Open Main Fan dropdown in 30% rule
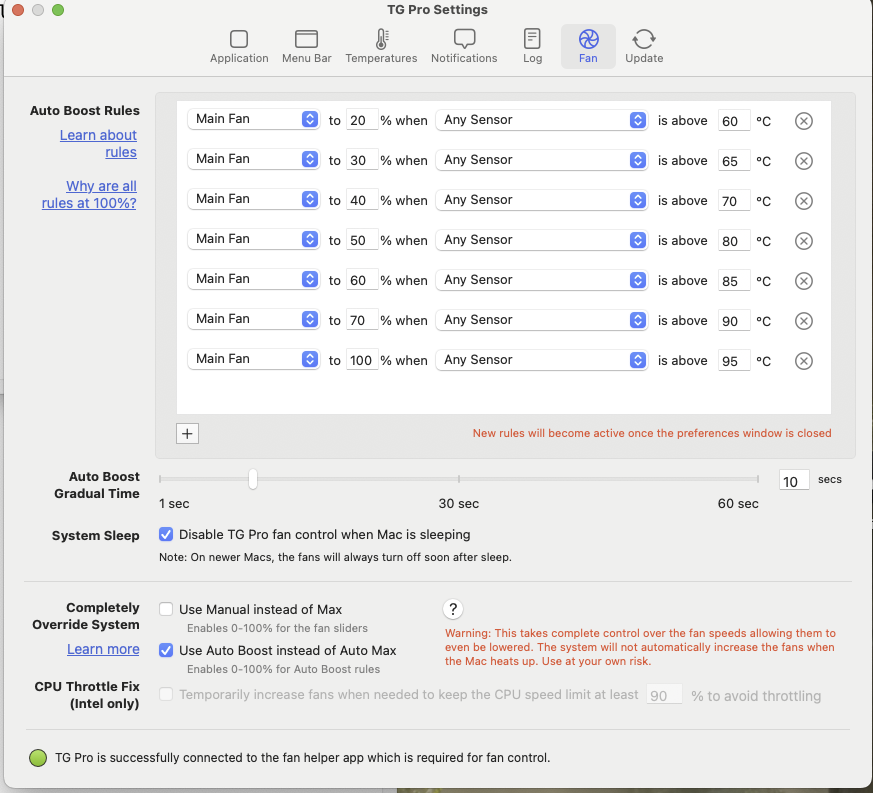This screenshot has width=873, height=793. click(253, 159)
